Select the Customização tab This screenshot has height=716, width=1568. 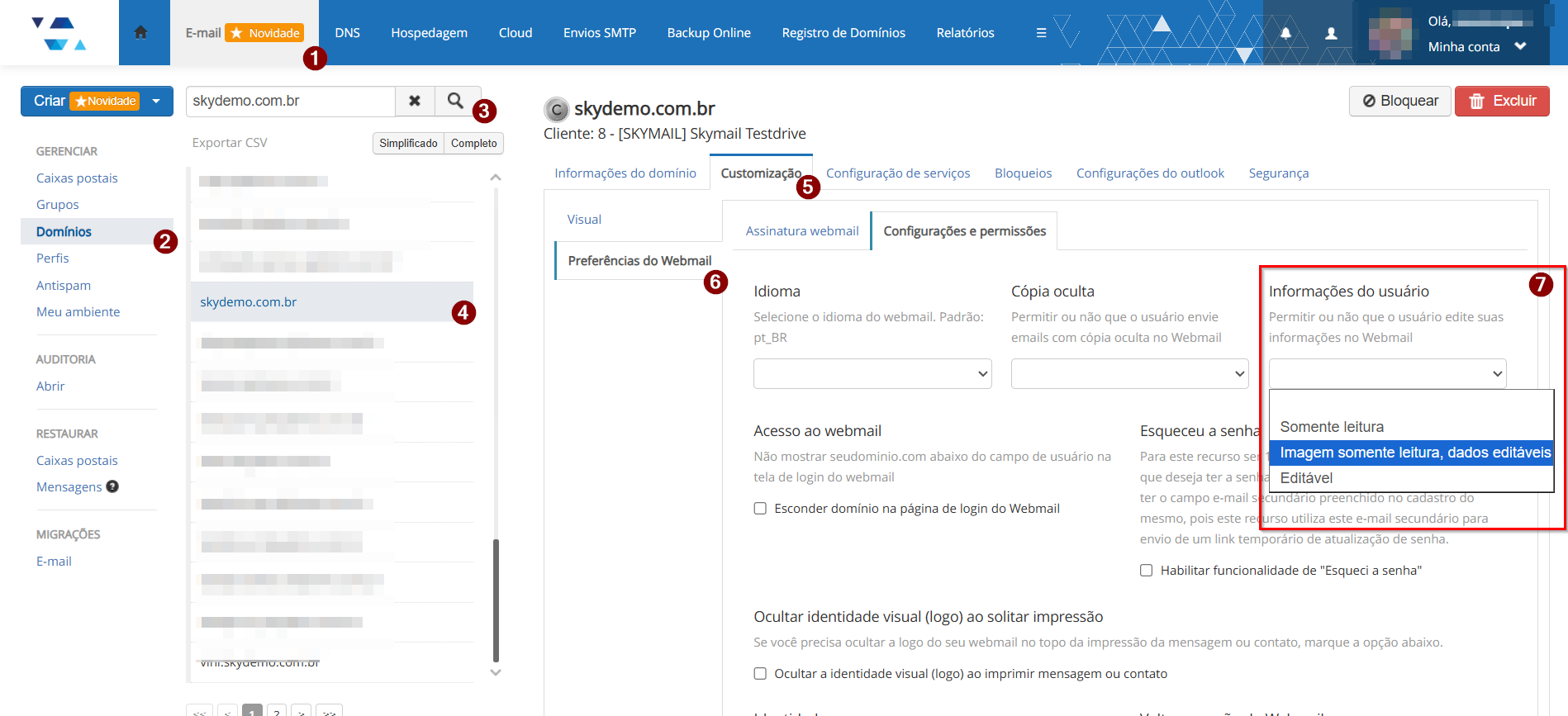tap(761, 173)
